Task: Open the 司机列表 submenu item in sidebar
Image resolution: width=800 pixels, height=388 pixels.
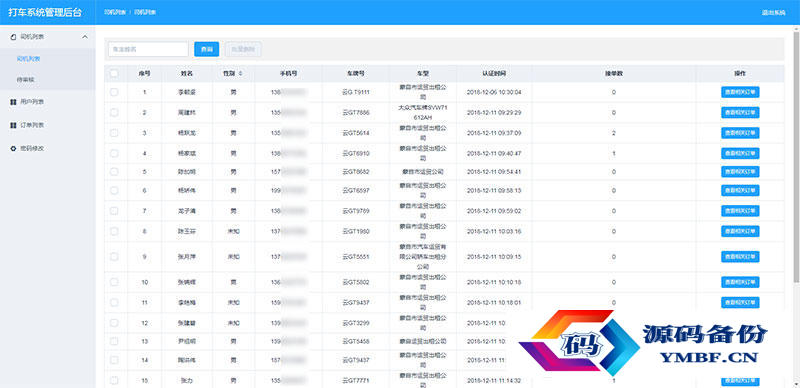Action: 28,59
